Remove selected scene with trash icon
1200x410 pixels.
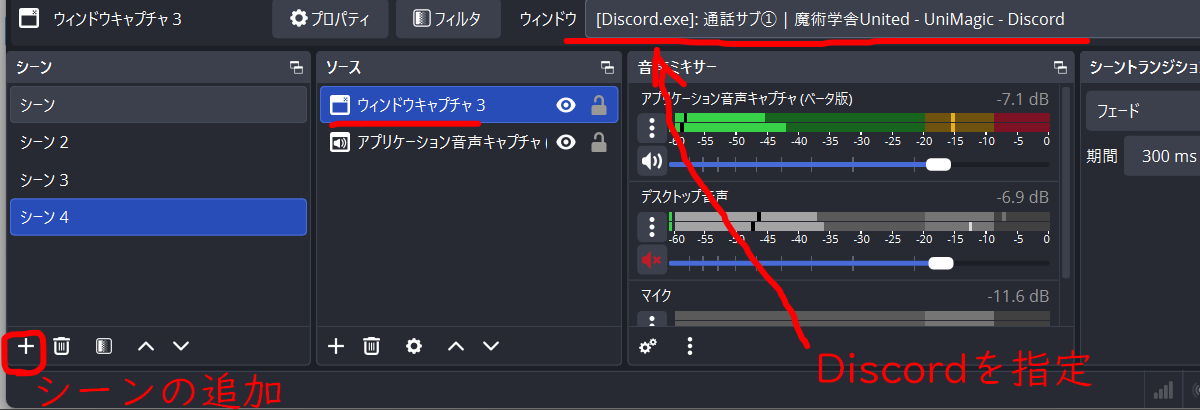click(62, 346)
